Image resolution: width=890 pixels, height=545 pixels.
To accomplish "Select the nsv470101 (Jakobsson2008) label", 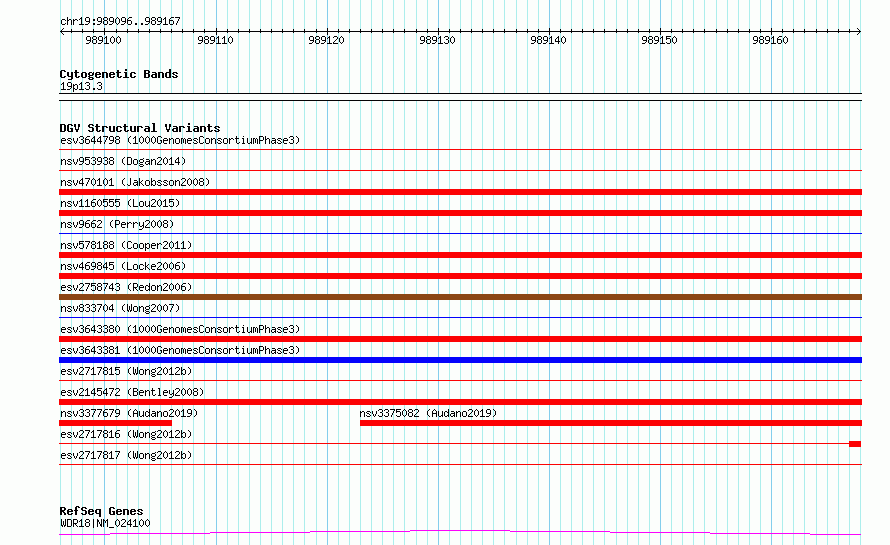I will click(135, 182).
